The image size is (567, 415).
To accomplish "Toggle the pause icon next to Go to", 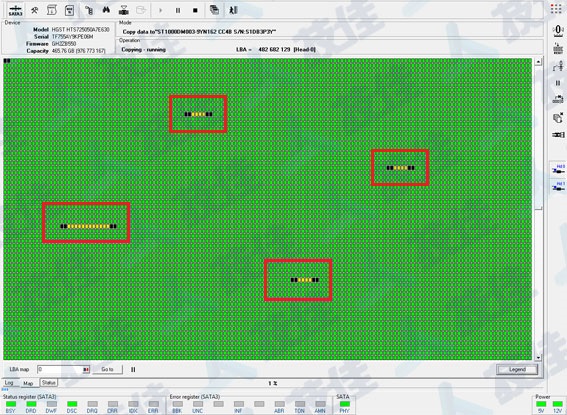I will [x=133, y=369].
